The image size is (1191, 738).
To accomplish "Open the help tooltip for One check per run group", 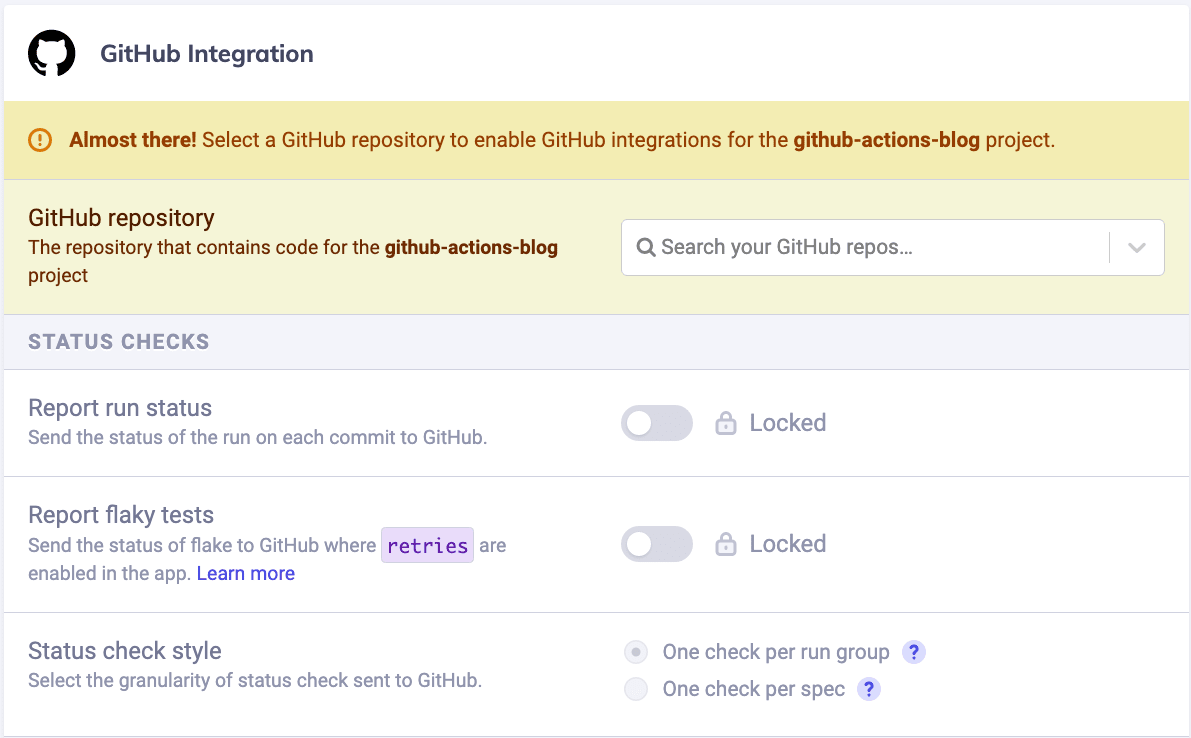I will [914, 652].
